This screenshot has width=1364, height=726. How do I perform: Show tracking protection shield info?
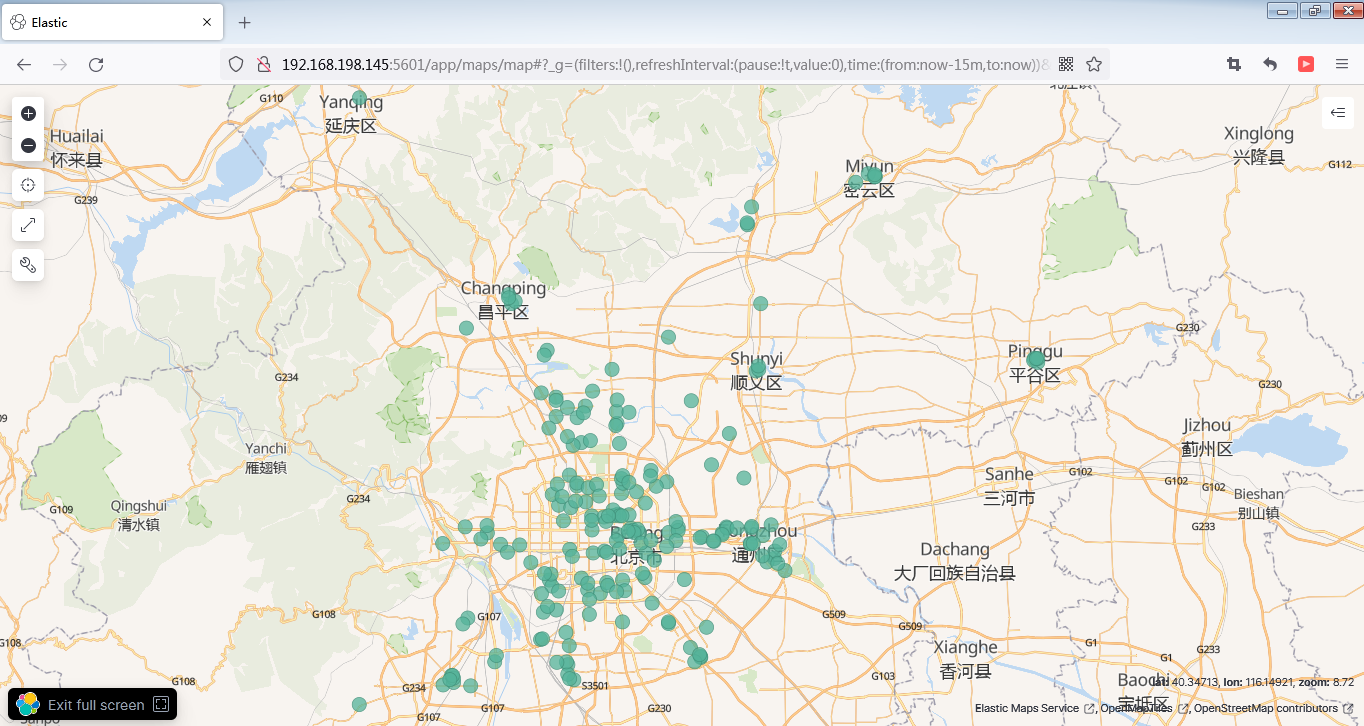point(236,64)
